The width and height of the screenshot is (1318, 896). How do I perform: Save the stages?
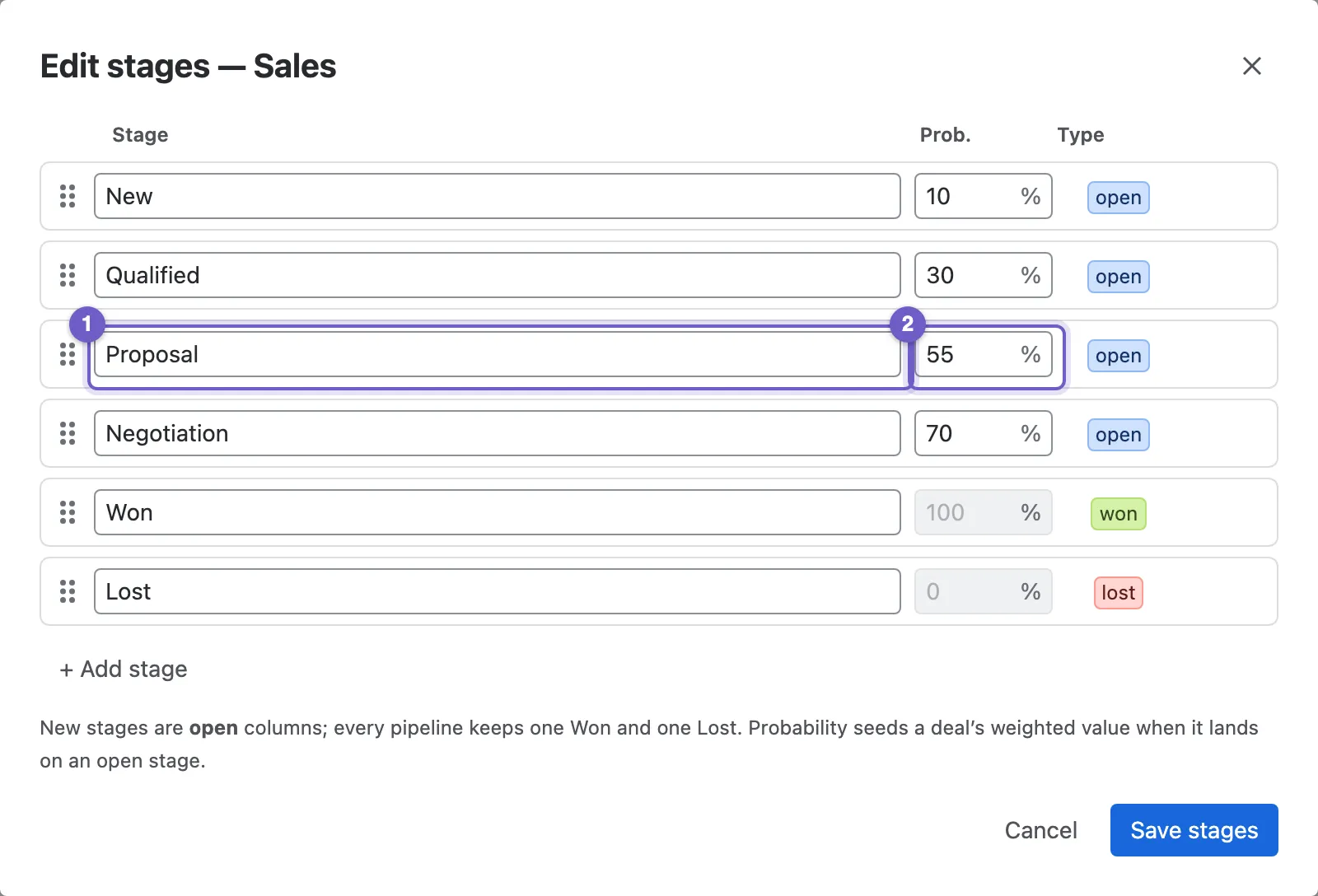(x=1194, y=830)
